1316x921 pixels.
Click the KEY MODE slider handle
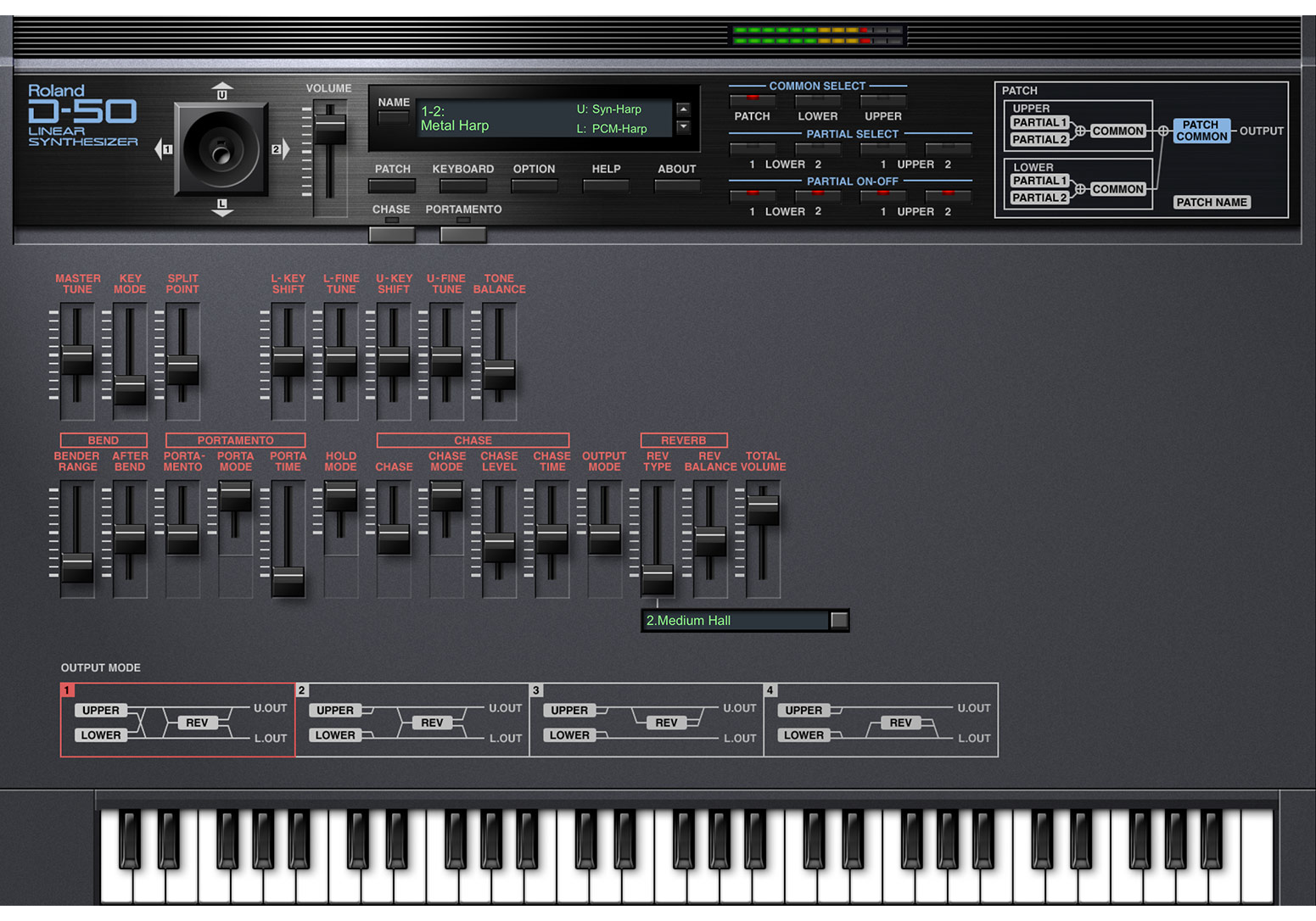tap(130, 389)
